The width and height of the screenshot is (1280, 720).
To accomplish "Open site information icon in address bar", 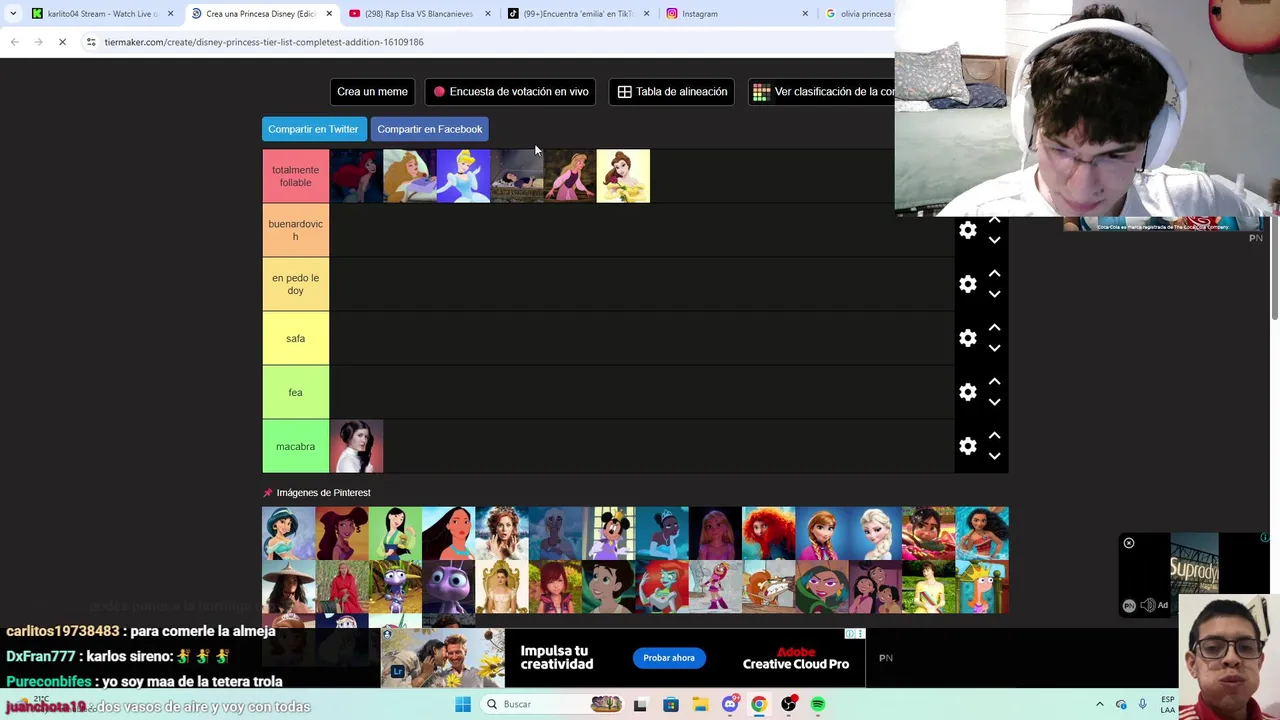I will [91, 42].
